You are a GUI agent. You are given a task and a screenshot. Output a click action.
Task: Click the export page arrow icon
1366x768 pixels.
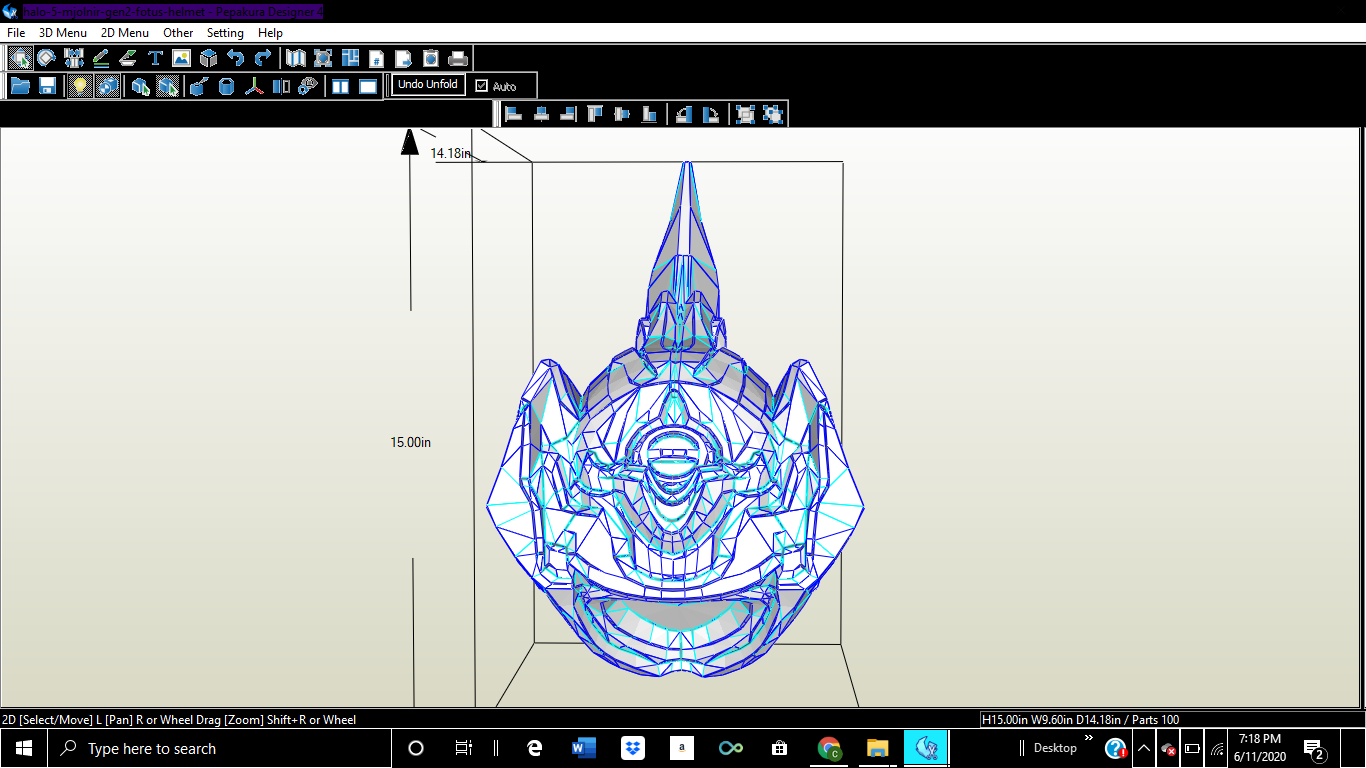click(x=403, y=58)
